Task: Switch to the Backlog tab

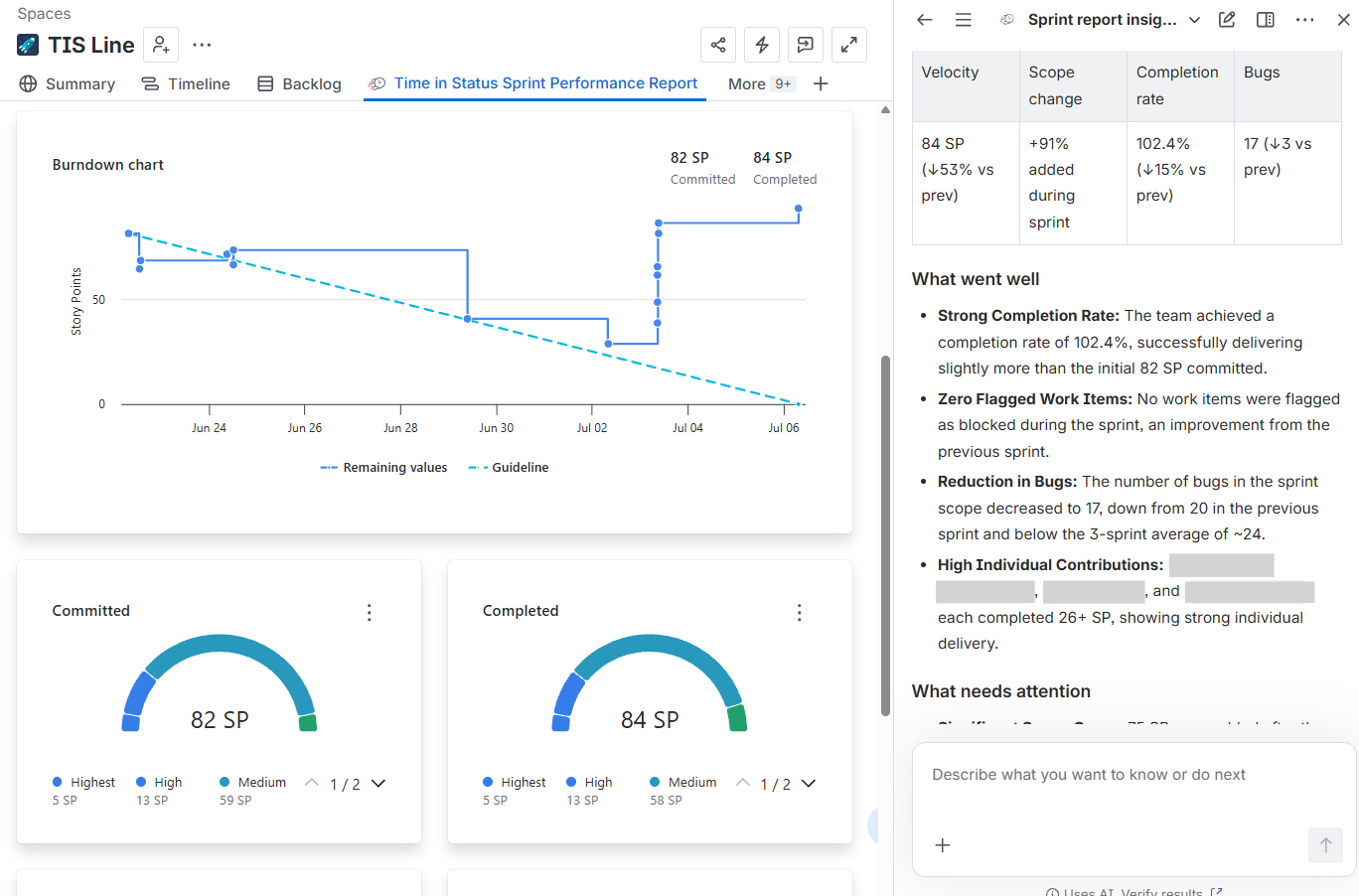Action: [299, 84]
